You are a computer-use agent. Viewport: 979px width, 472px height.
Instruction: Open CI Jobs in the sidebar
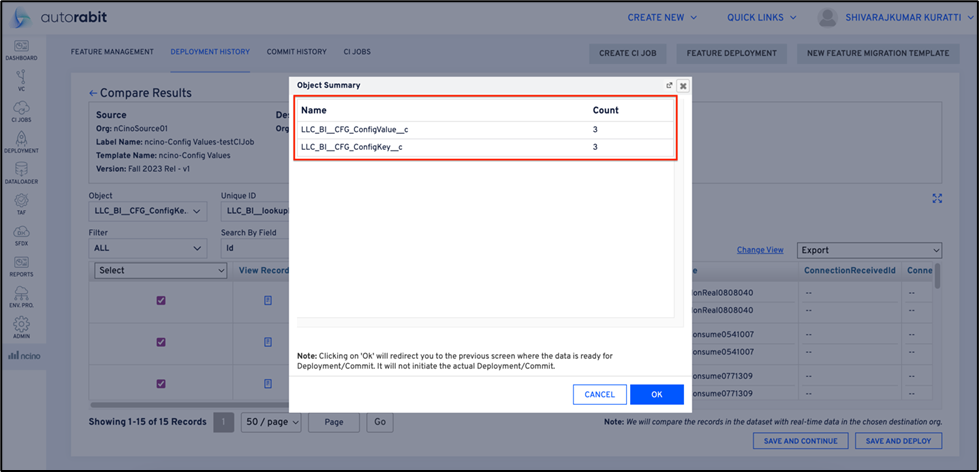tap(21, 111)
